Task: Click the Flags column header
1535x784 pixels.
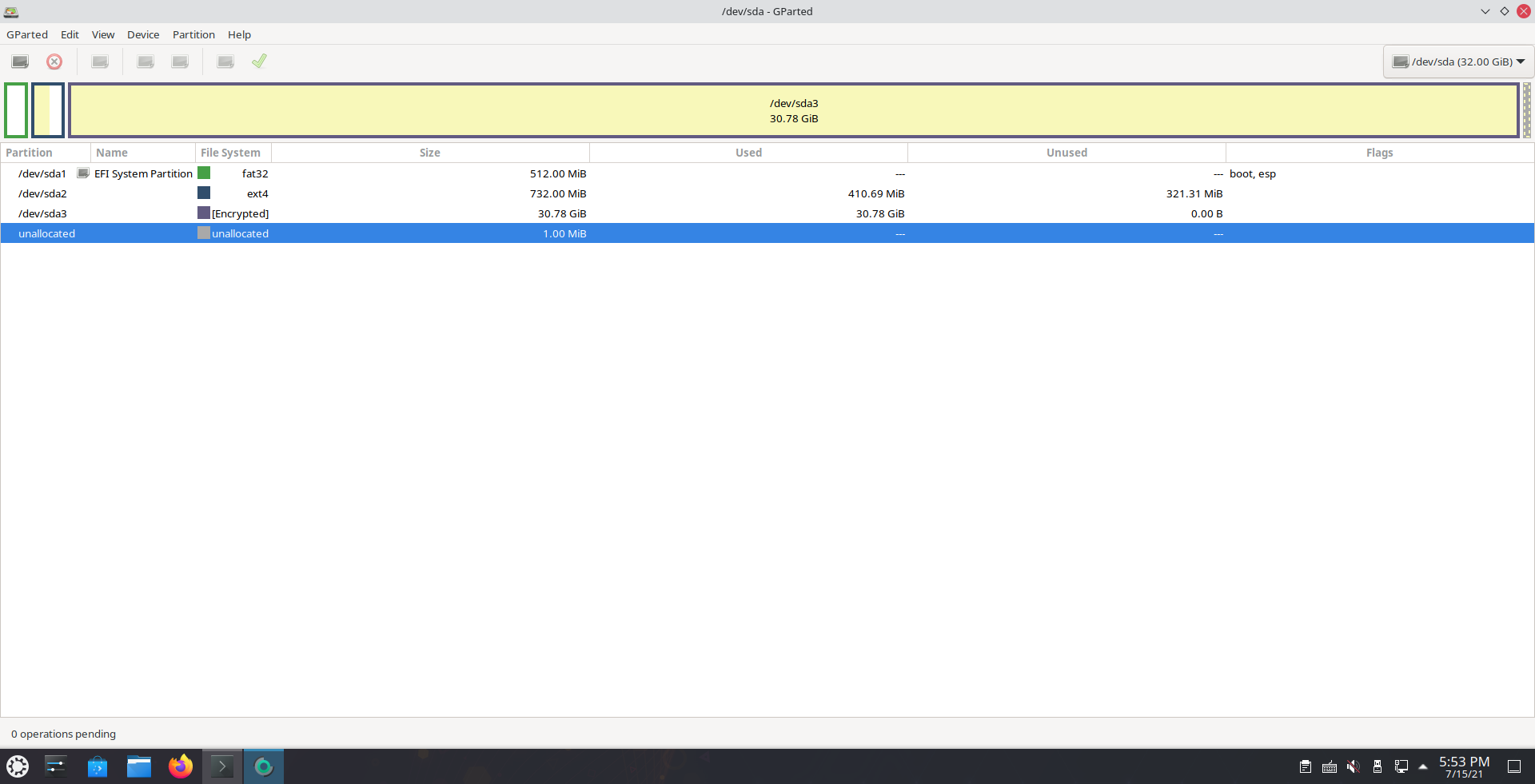Action: pyautogui.click(x=1379, y=153)
